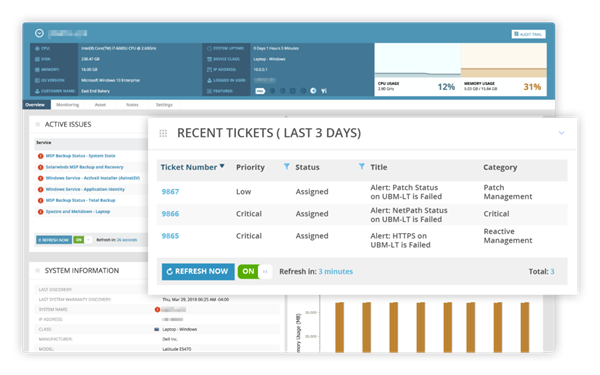Screen dimensions: 600x375
Task: Click the Customer Name person icon
Action: pos(37,91)
